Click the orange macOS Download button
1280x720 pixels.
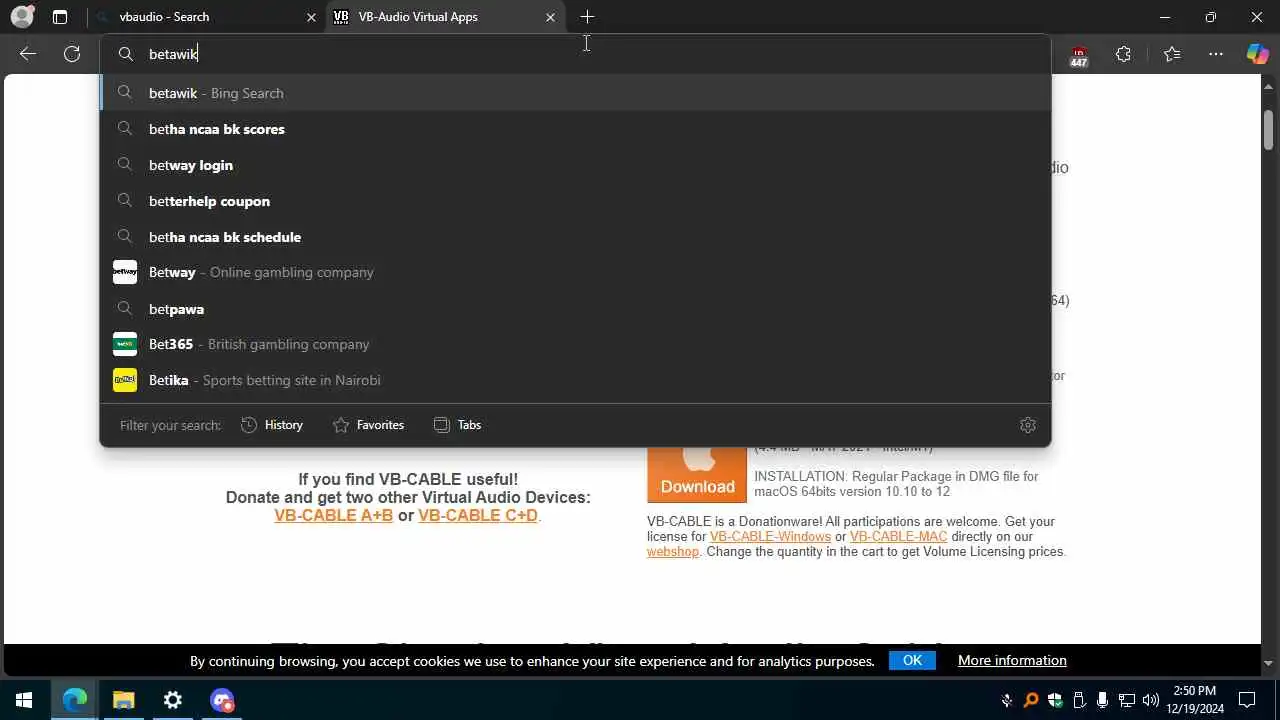(x=697, y=473)
